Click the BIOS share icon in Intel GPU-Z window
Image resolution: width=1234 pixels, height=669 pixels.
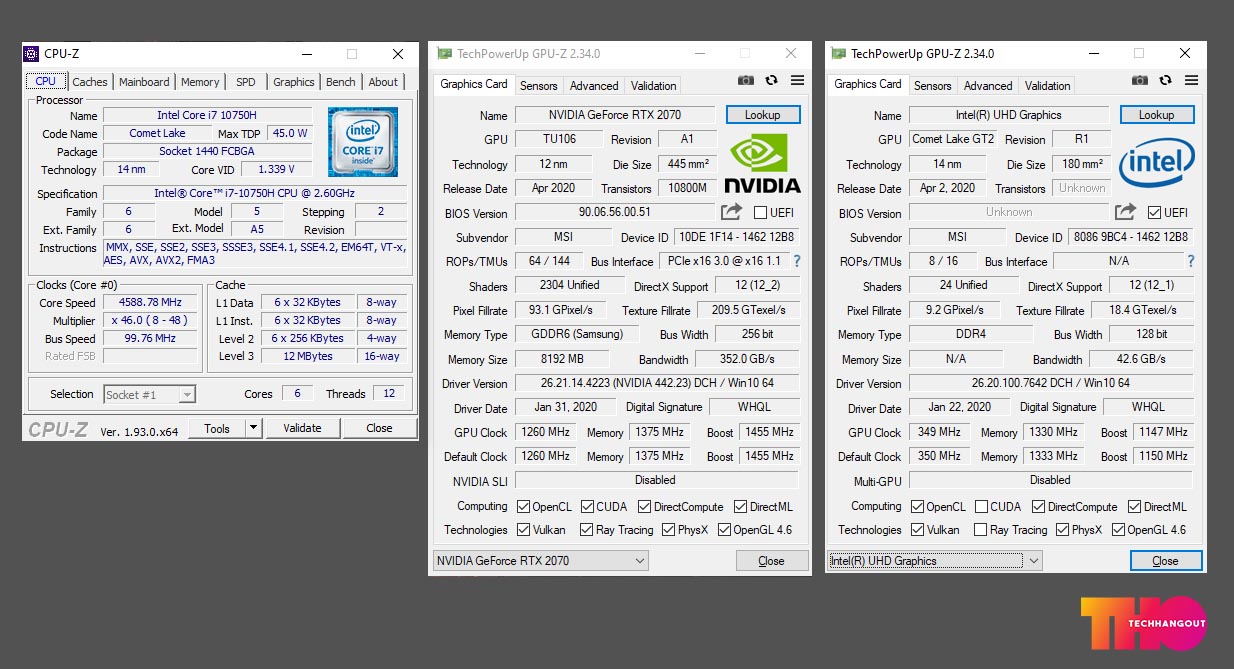click(1125, 211)
